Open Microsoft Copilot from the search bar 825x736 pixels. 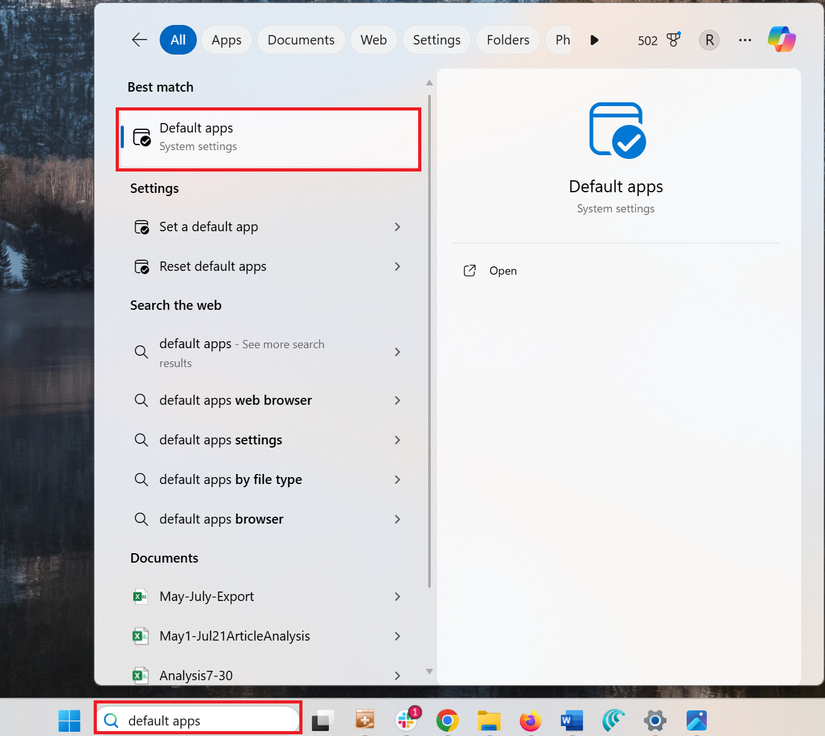click(x=781, y=39)
